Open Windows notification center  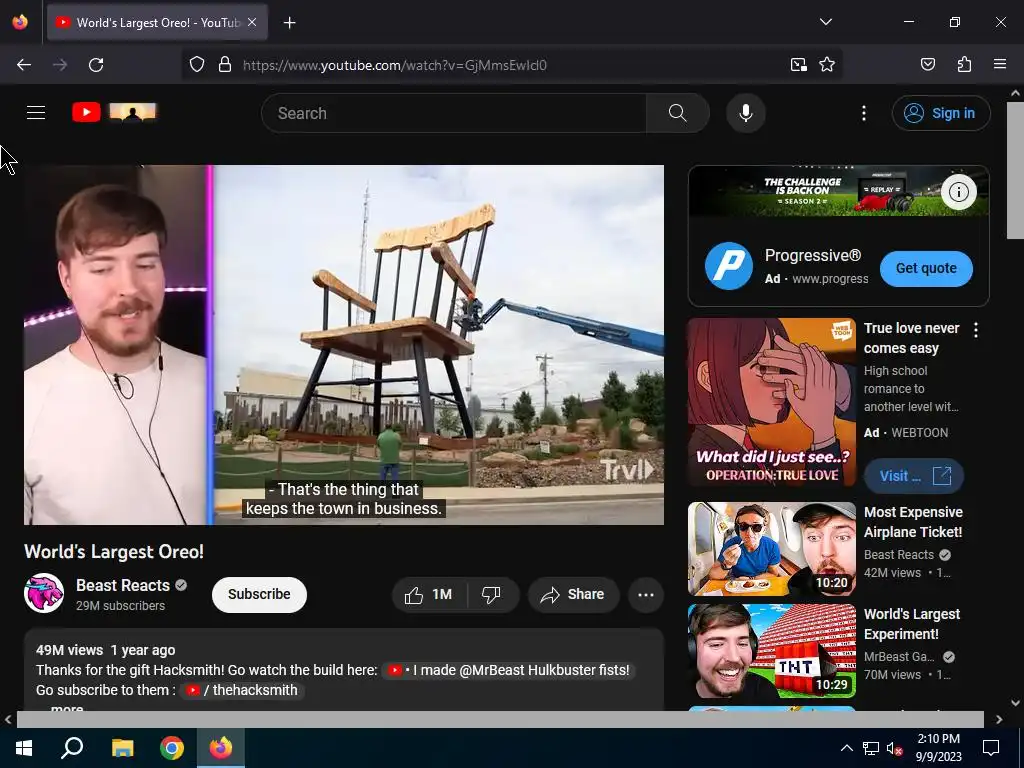click(x=991, y=748)
